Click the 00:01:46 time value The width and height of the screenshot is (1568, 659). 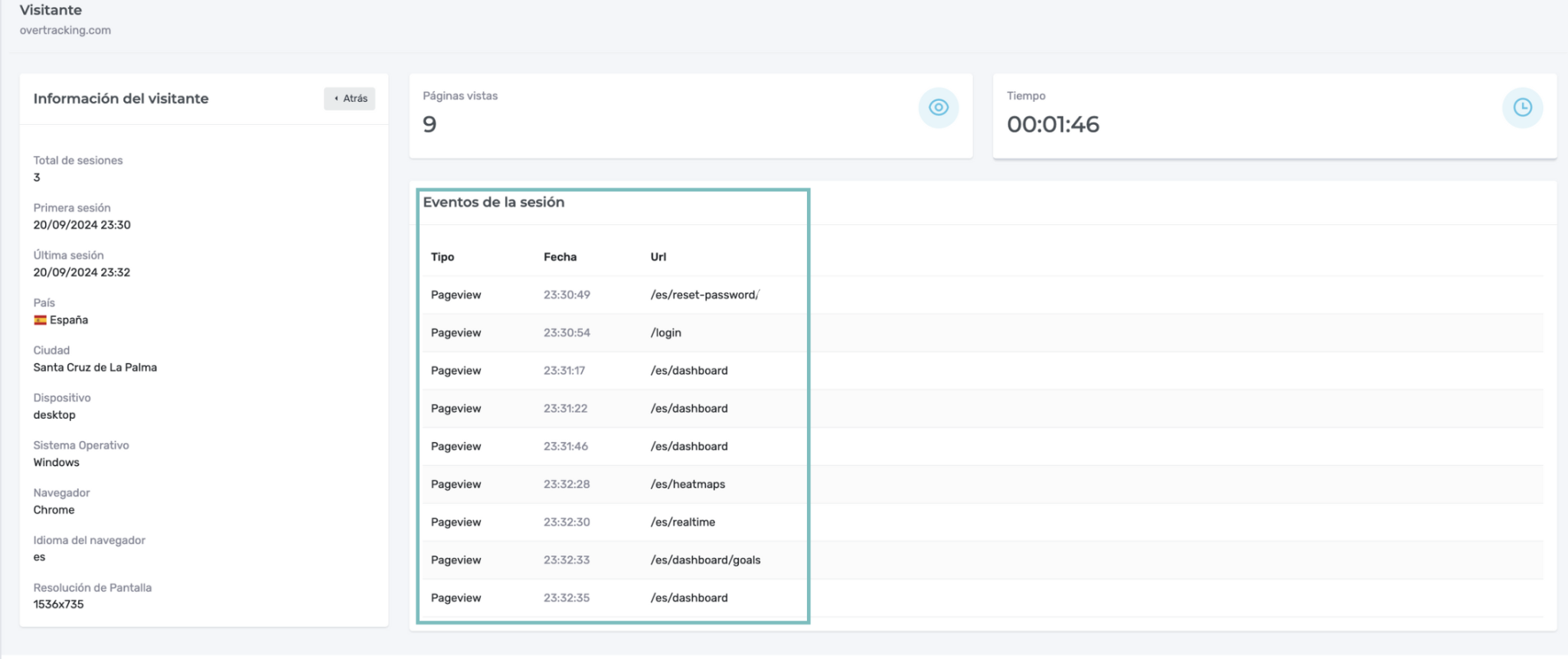pos(1053,124)
